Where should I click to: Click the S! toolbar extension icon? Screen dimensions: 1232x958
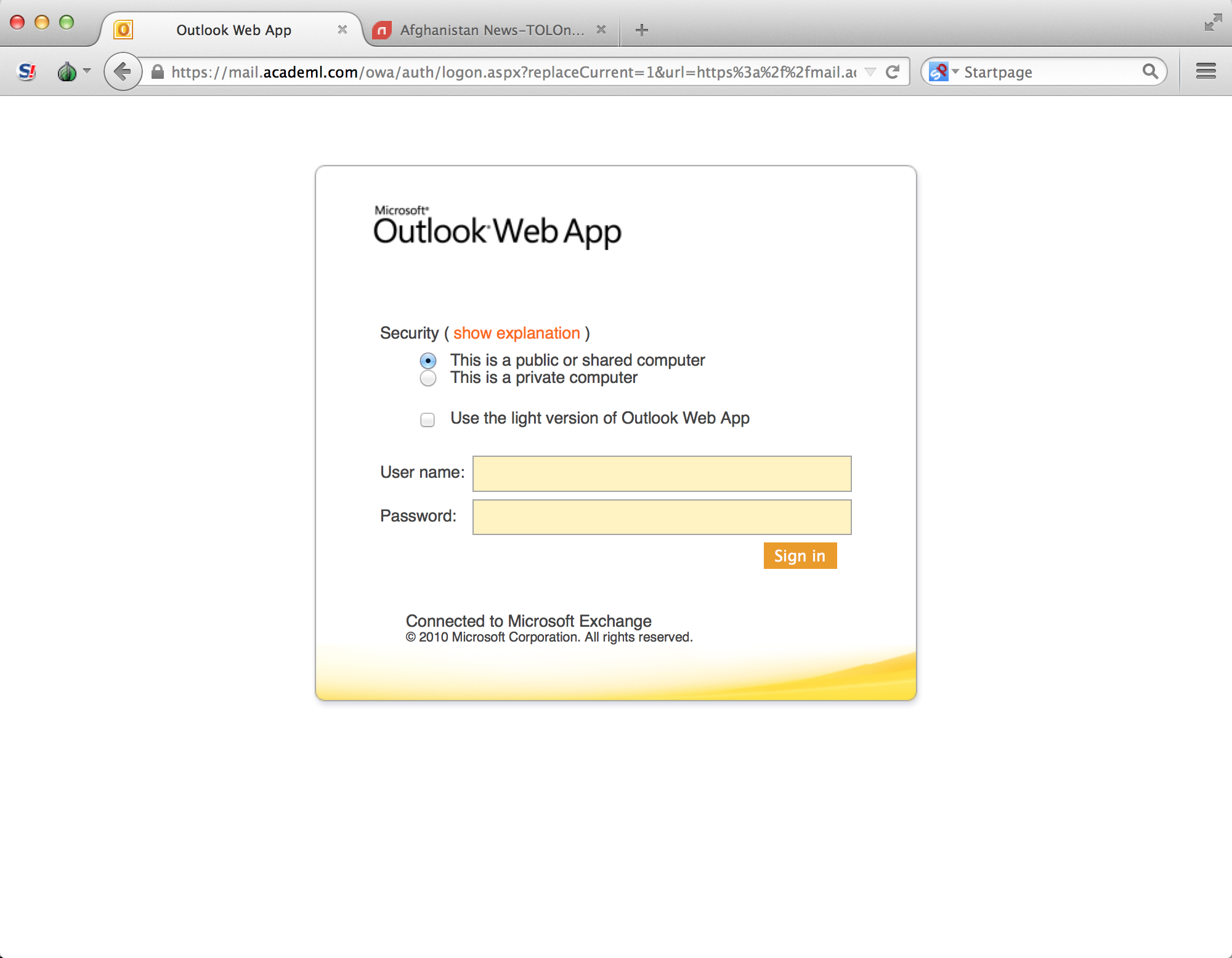click(x=26, y=72)
